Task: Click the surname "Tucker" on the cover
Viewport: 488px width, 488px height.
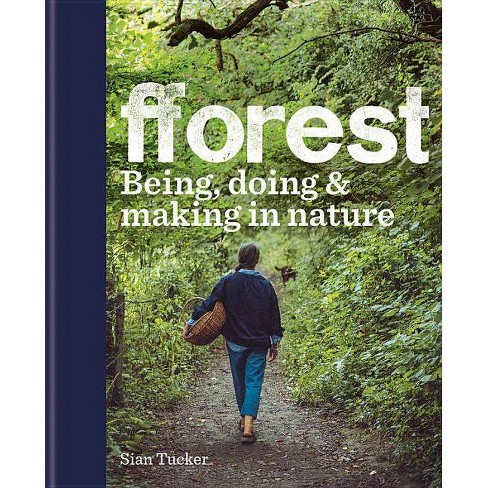Action: (183, 459)
